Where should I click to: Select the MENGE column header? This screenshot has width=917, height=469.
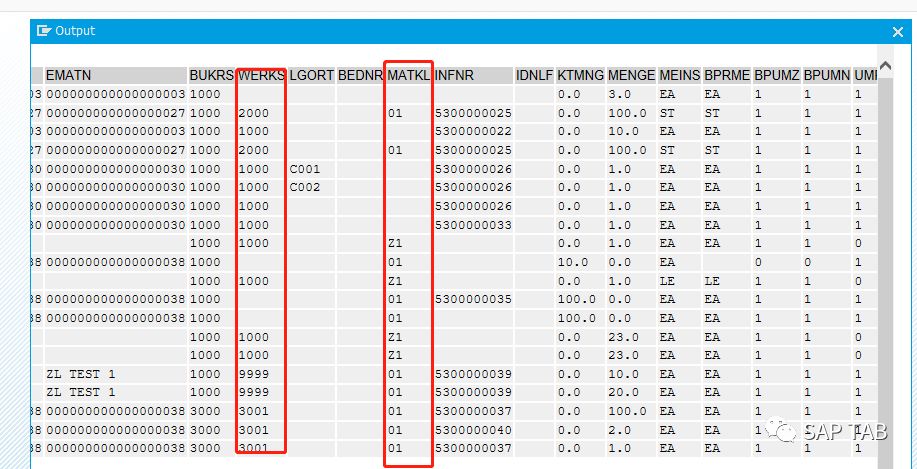[x=631, y=75]
